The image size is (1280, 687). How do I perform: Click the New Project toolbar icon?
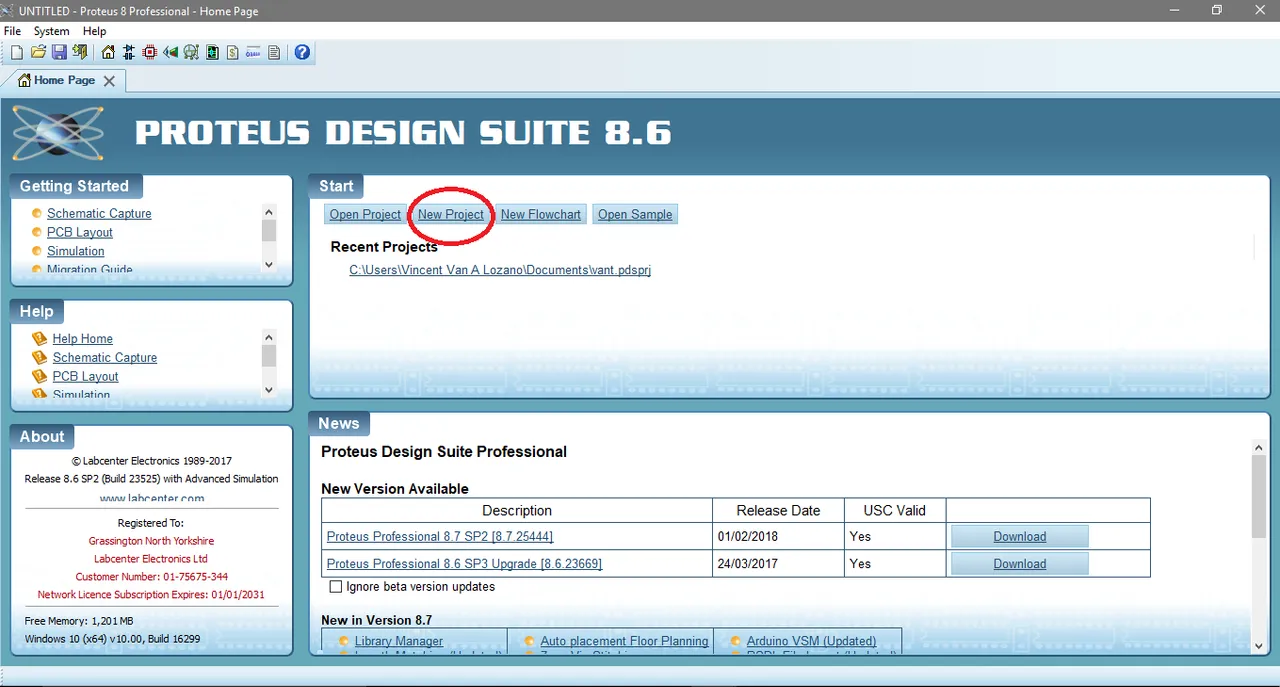[17, 52]
